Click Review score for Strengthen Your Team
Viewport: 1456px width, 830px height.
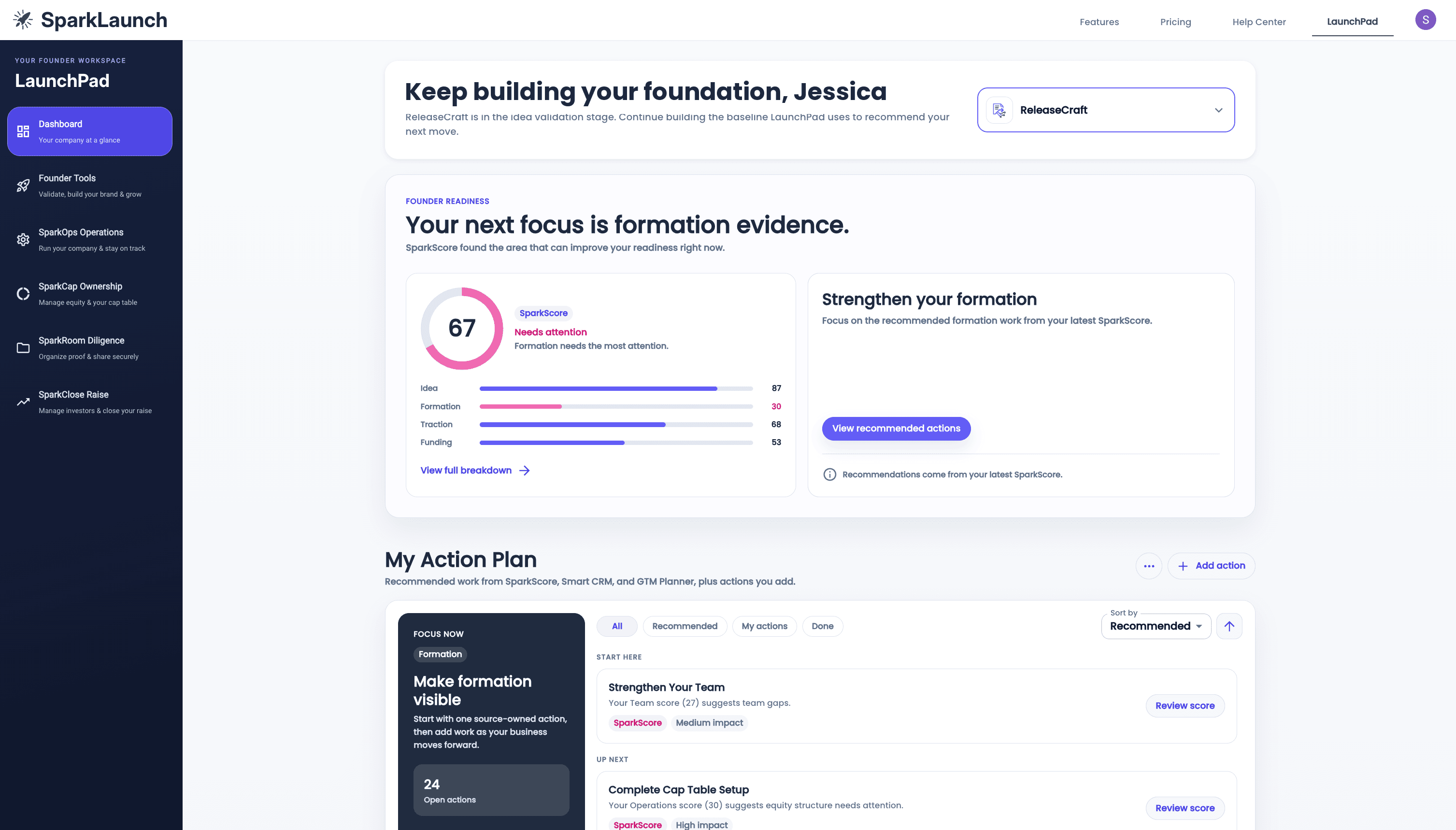coord(1184,706)
